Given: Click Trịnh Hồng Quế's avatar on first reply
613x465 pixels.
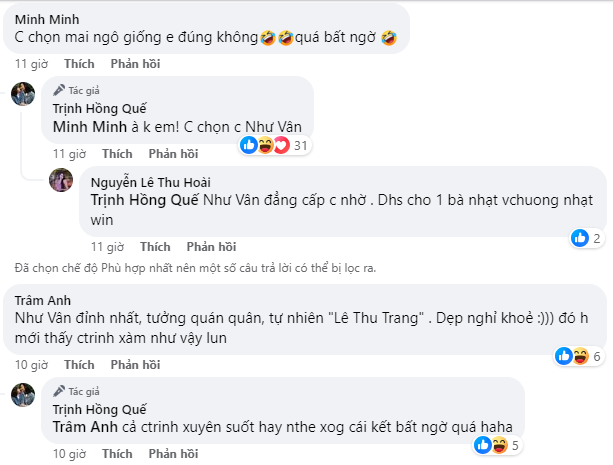Looking at the screenshot, I should (x=24, y=95).
